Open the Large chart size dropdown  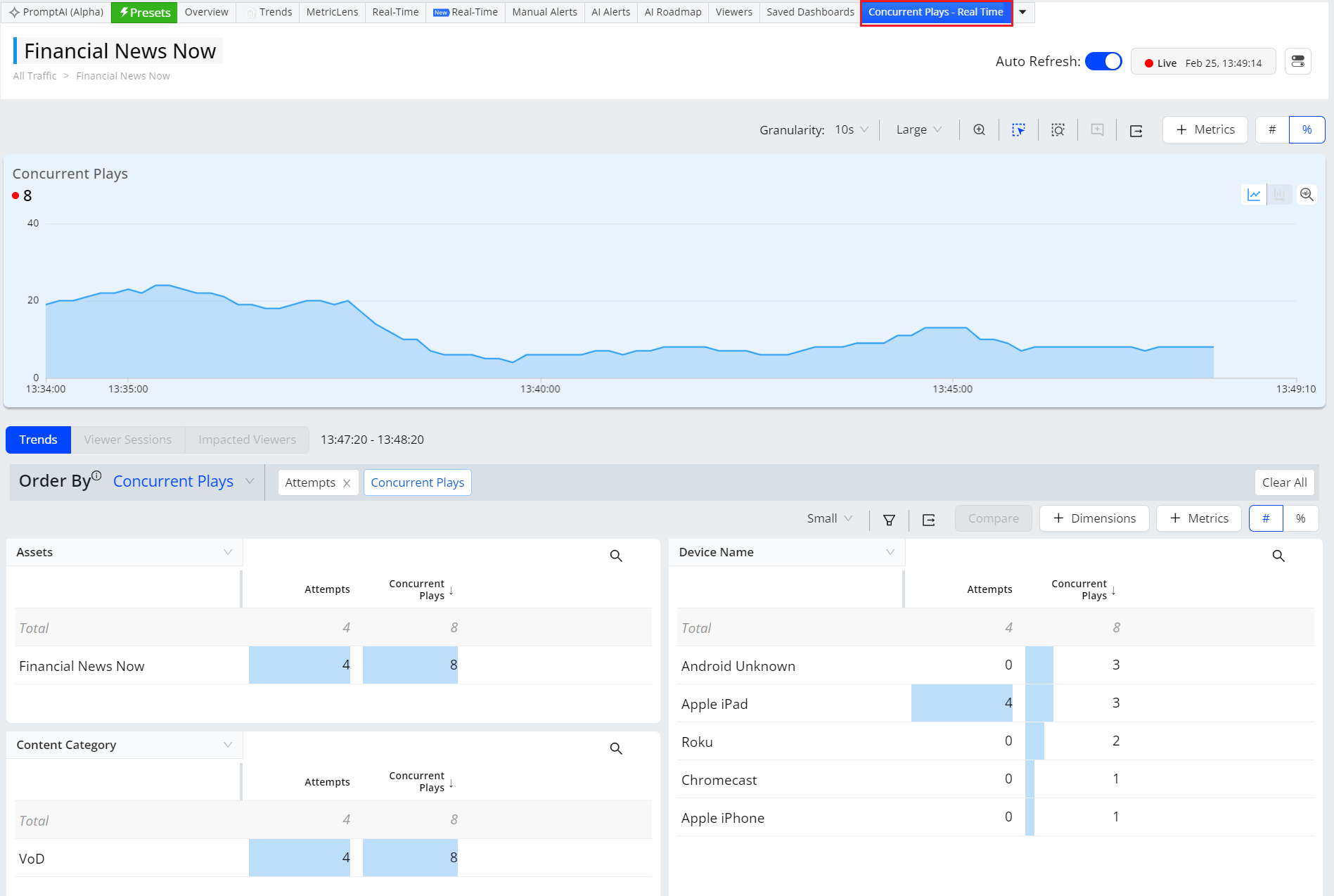pos(918,130)
